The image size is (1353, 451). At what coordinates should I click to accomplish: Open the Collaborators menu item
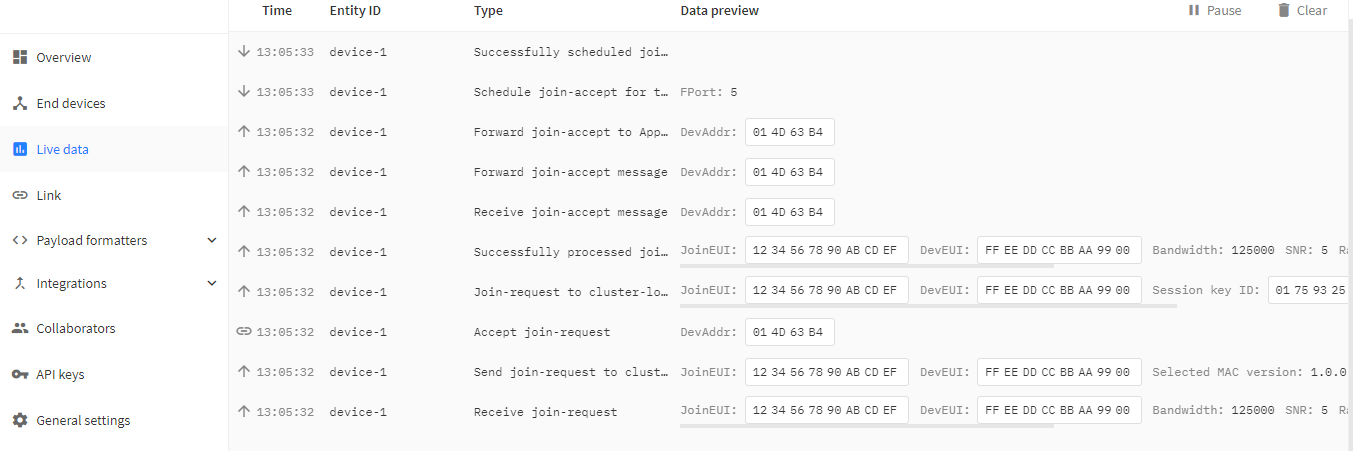click(75, 329)
